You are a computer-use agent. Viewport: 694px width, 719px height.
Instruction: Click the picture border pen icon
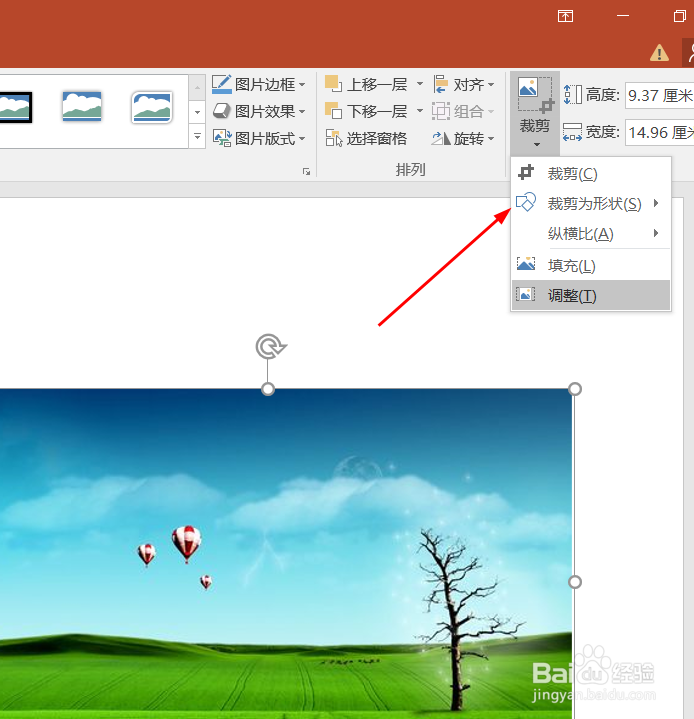[222, 84]
